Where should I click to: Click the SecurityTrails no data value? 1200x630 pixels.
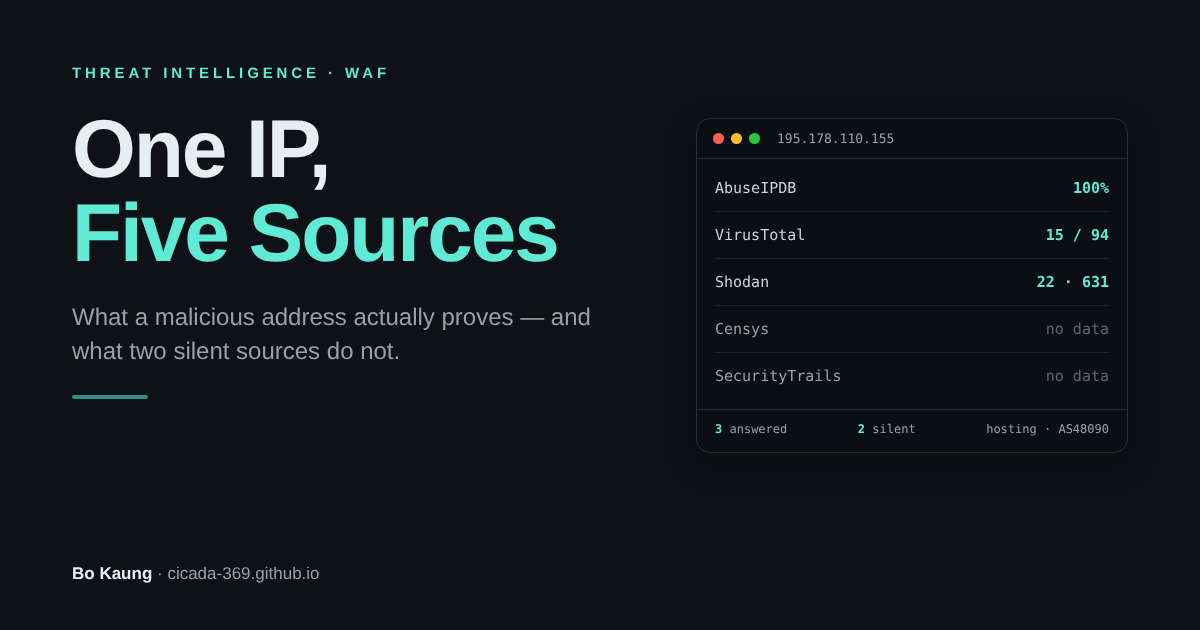(x=1077, y=376)
